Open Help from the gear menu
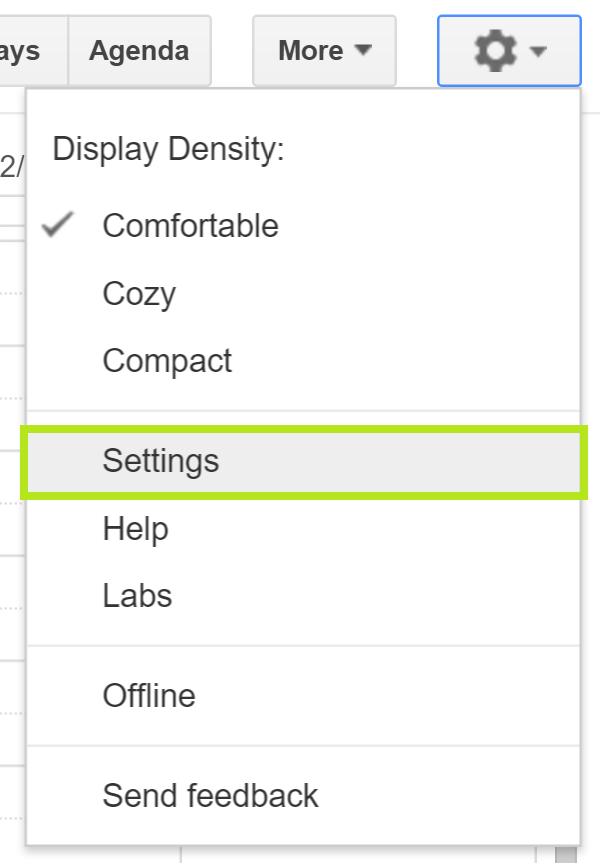The image size is (600, 863). (135, 529)
